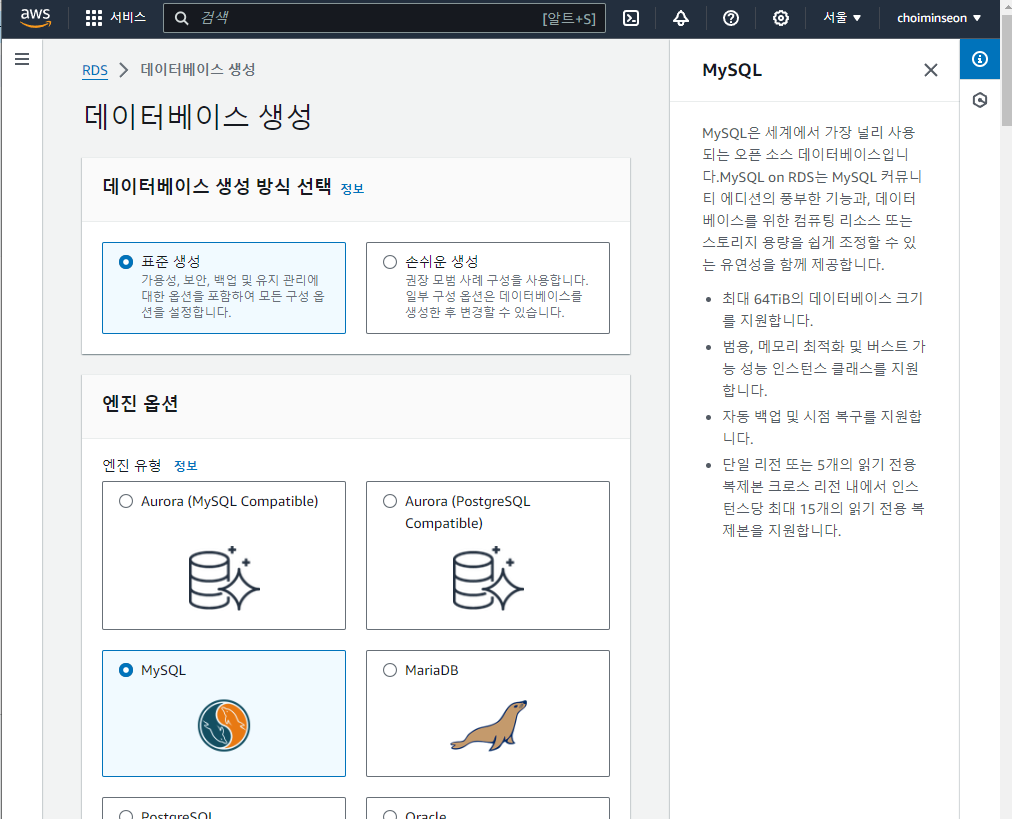
Task: Choose Aurora (MySQL Compatible) engine
Action: [126, 501]
